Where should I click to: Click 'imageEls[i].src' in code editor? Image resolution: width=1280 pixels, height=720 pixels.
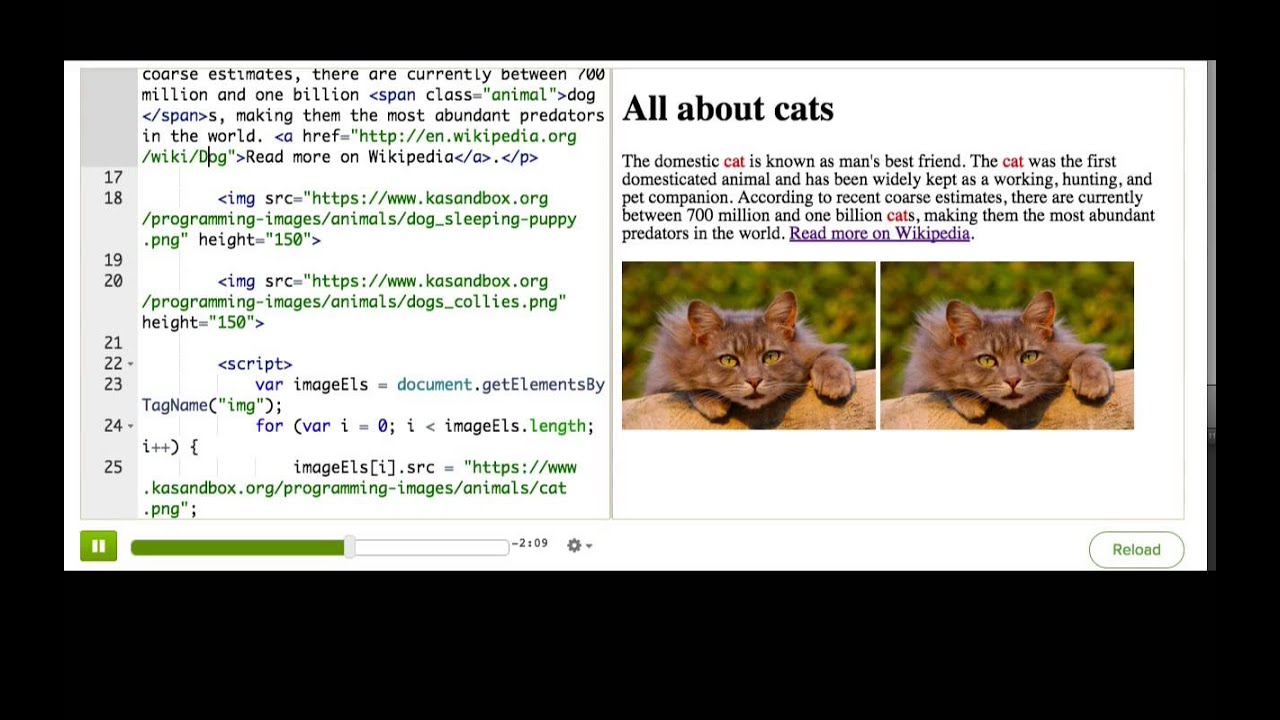(x=364, y=467)
